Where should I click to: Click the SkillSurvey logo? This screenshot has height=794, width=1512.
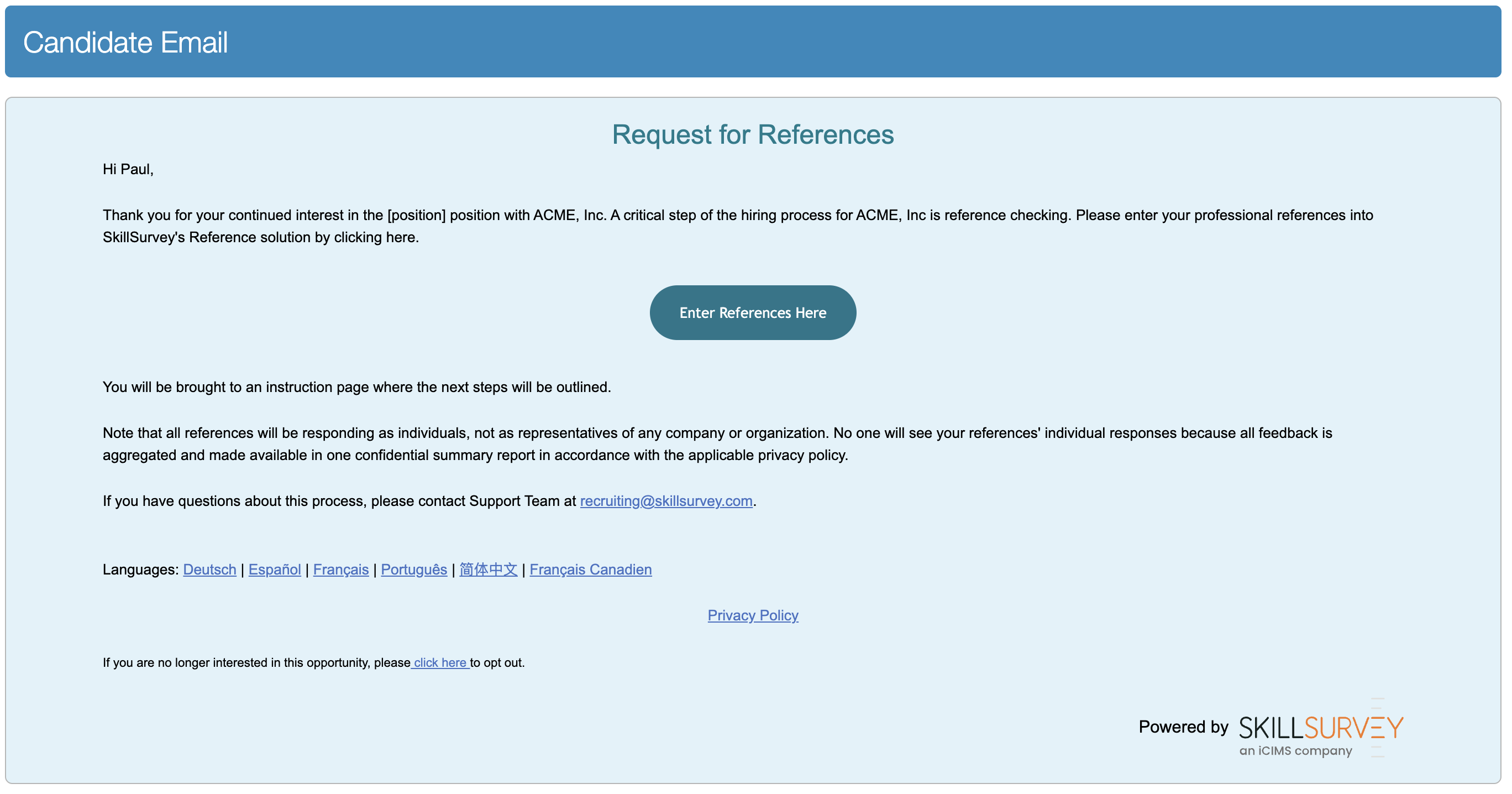pyautogui.click(x=1320, y=727)
